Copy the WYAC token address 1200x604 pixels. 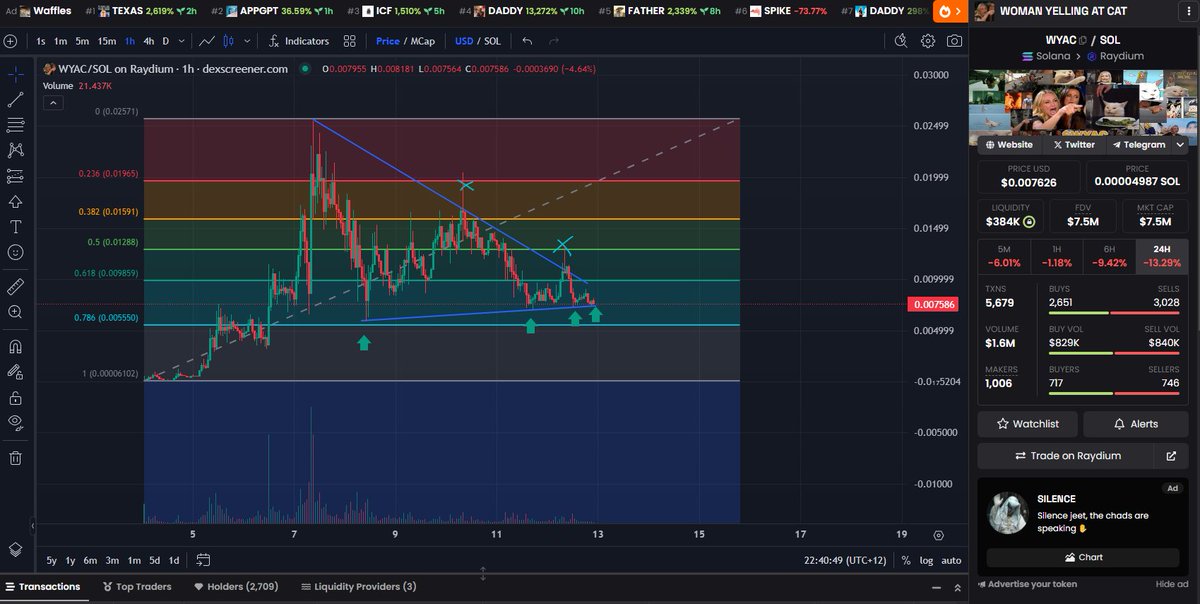[1082, 40]
